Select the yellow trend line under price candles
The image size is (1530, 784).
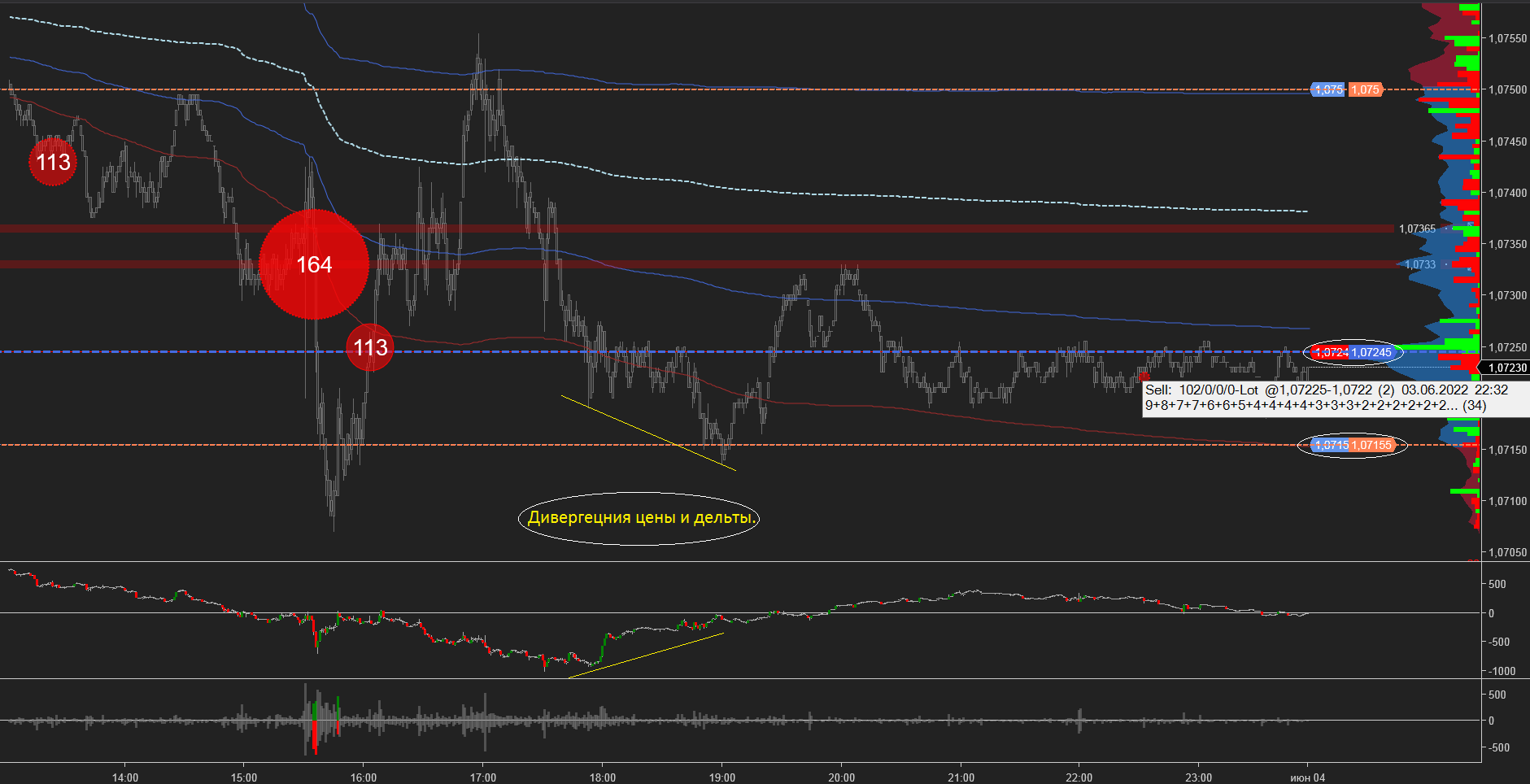[x=648, y=433]
